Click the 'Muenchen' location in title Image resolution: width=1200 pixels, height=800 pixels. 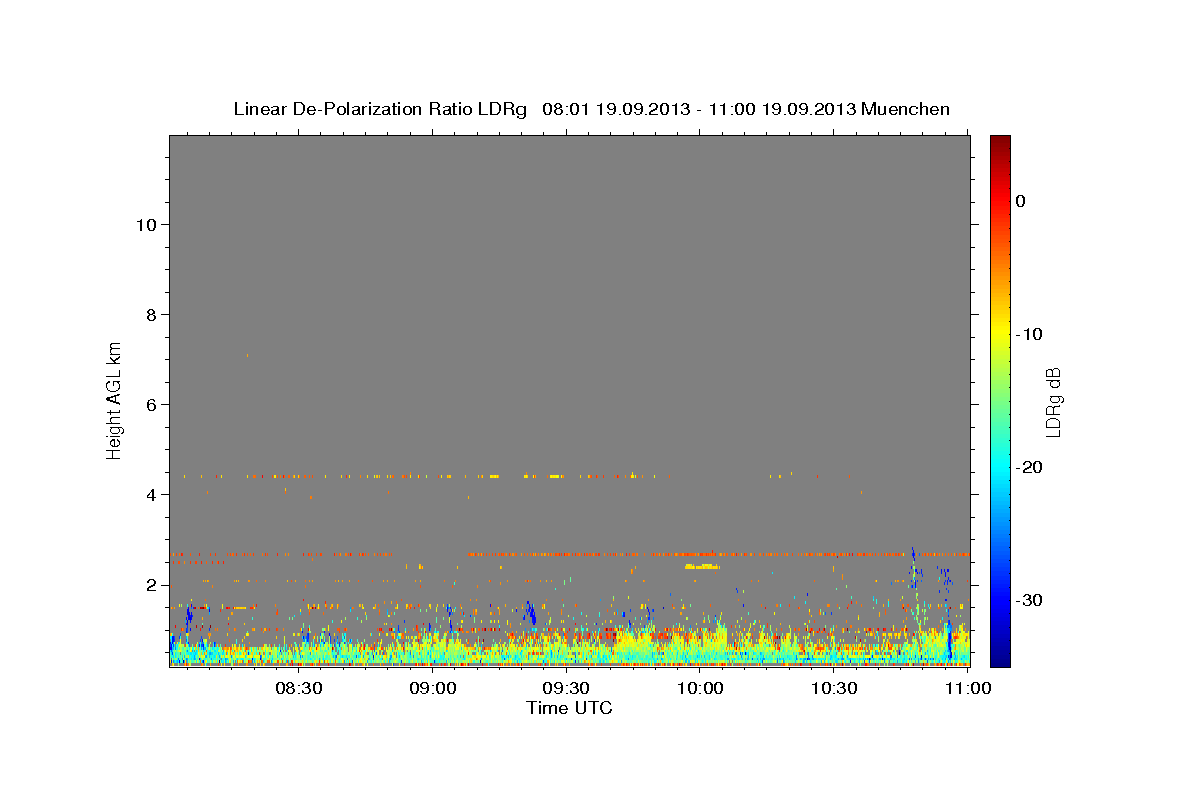click(906, 109)
